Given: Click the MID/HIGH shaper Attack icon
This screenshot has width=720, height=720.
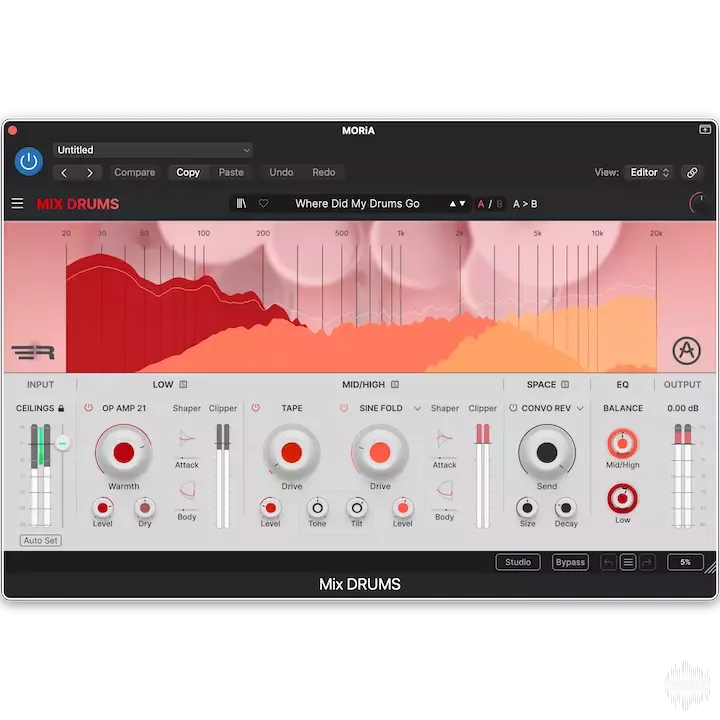Looking at the screenshot, I should 444,439.
